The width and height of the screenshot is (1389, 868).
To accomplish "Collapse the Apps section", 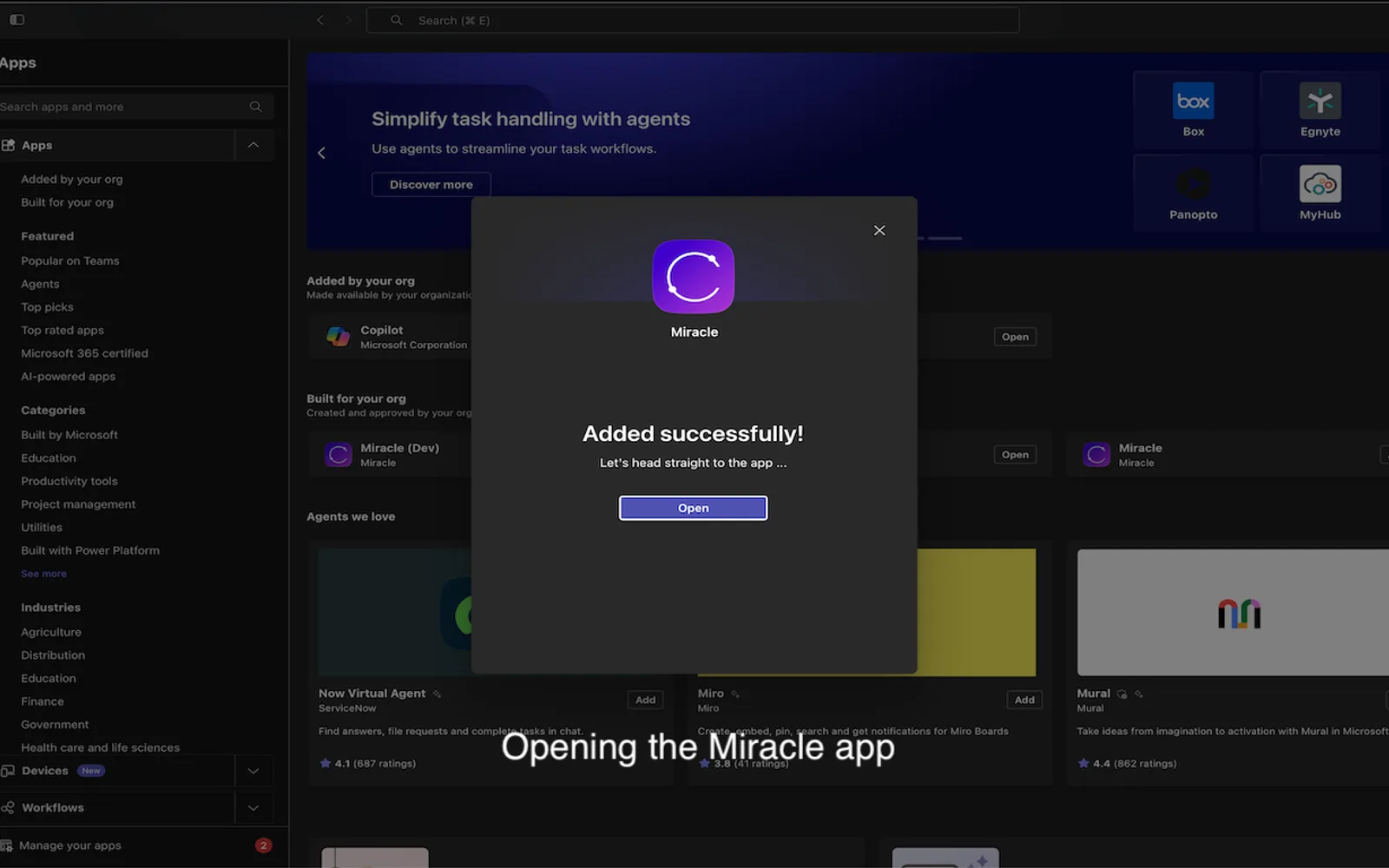I will coord(253,145).
